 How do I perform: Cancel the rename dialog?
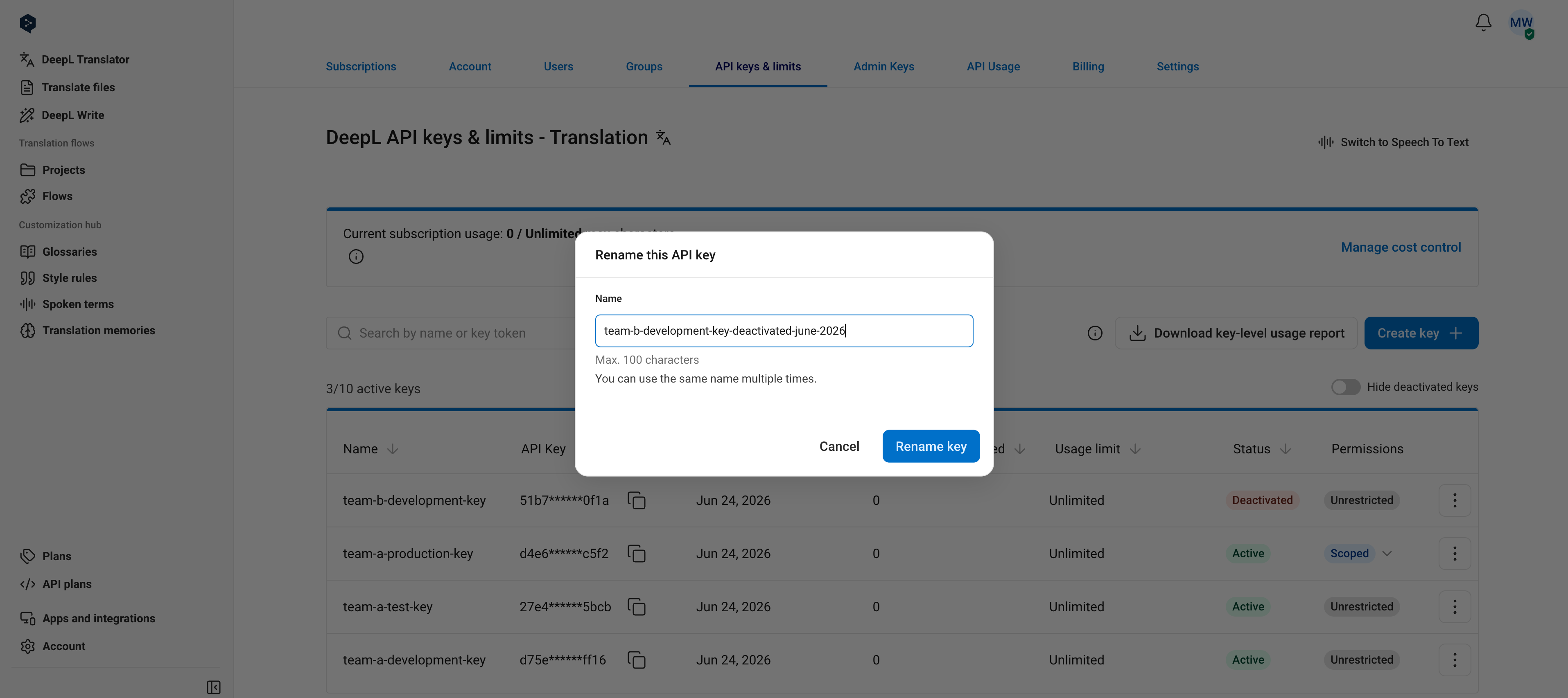tap(839, 447)
